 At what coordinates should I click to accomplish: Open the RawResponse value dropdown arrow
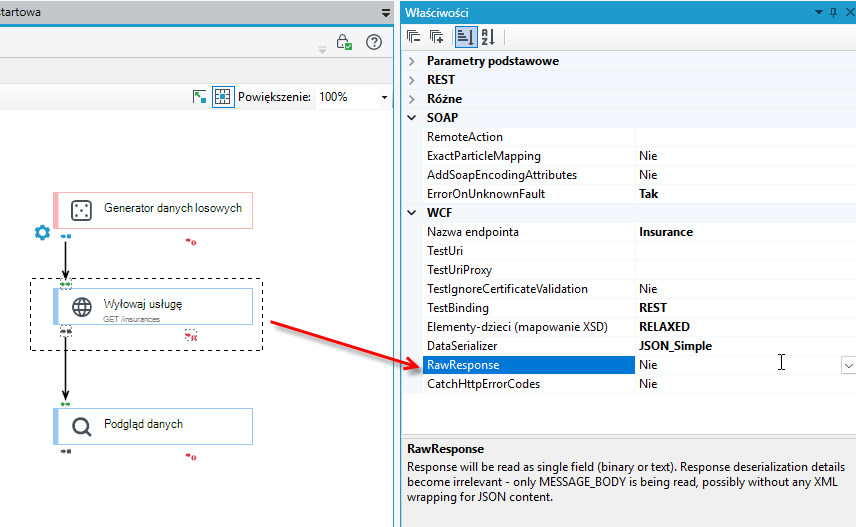coord(848,365)
